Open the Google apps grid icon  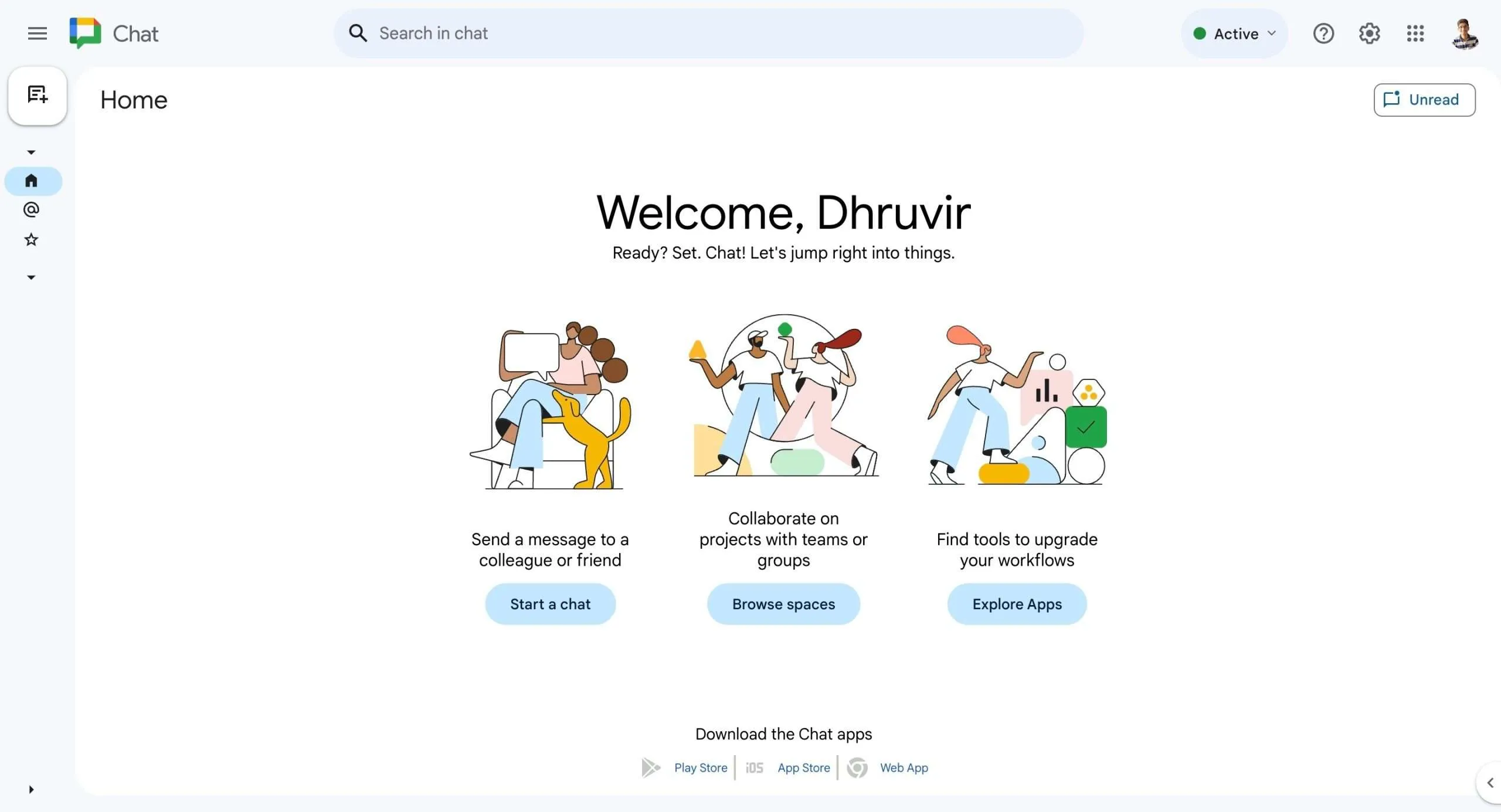[x=1415, y=33]
